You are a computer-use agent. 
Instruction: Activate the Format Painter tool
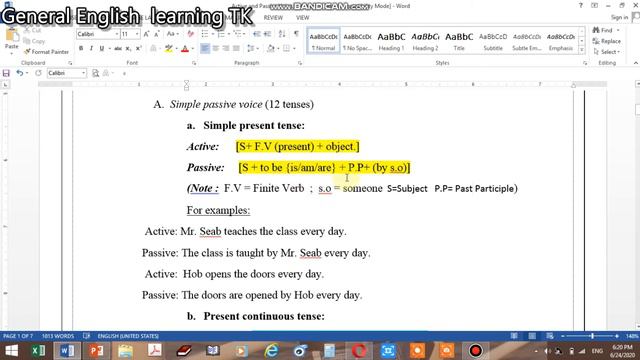(46, 52)
